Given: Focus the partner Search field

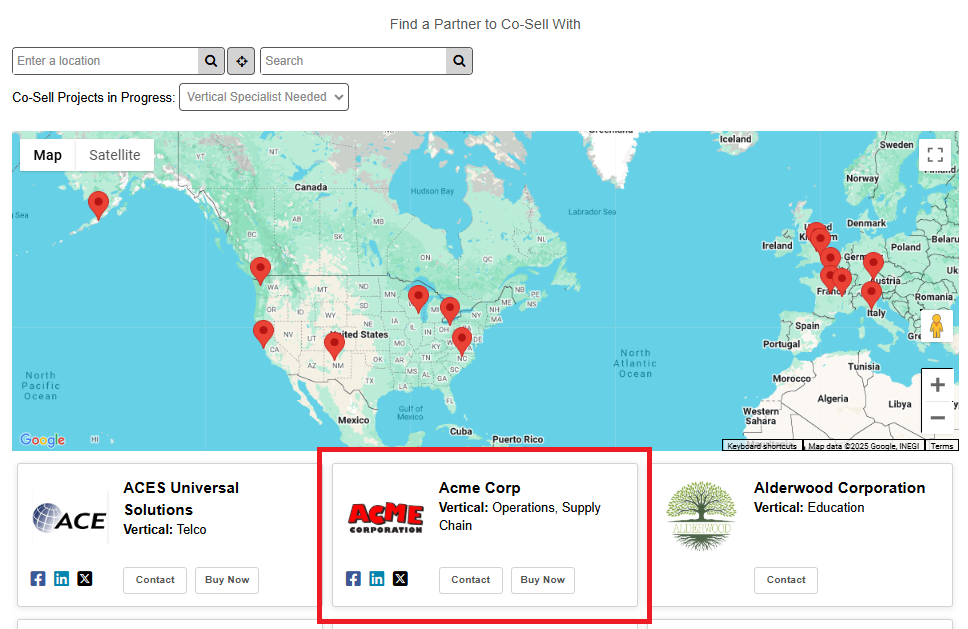Looking at the screenshot, I should [x=354, y=61].
